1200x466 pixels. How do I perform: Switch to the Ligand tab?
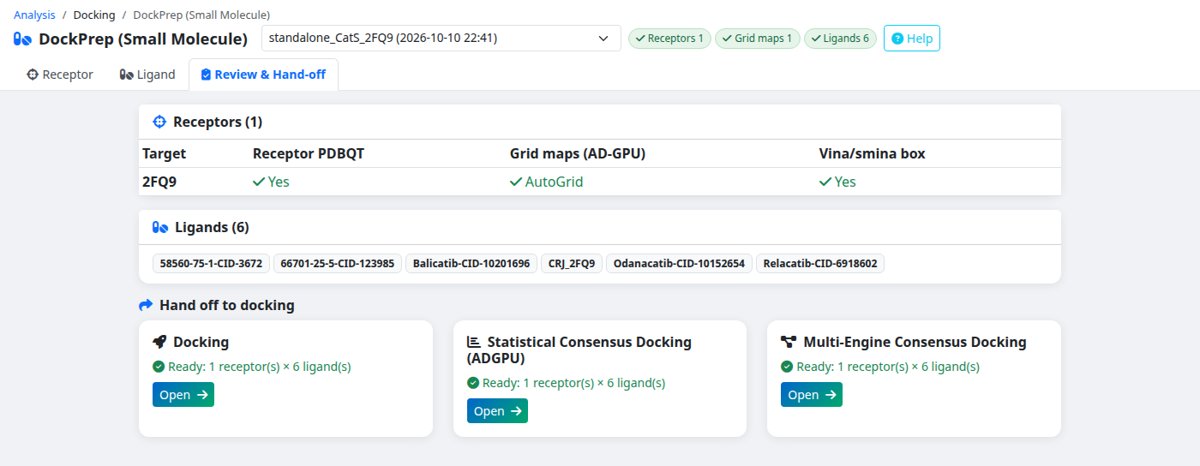[x=147, y=74]
